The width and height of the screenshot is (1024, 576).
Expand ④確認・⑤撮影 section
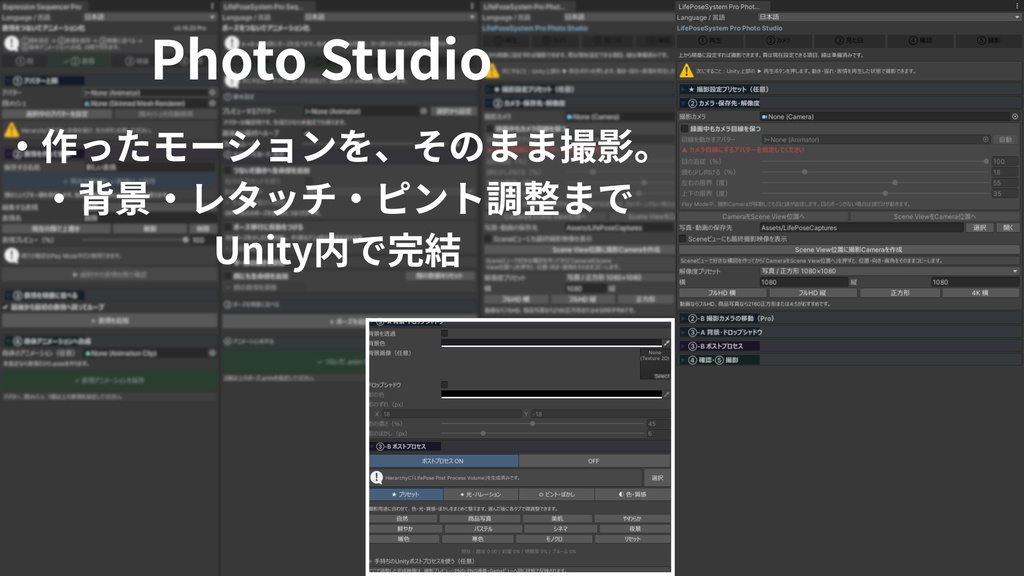849,359
